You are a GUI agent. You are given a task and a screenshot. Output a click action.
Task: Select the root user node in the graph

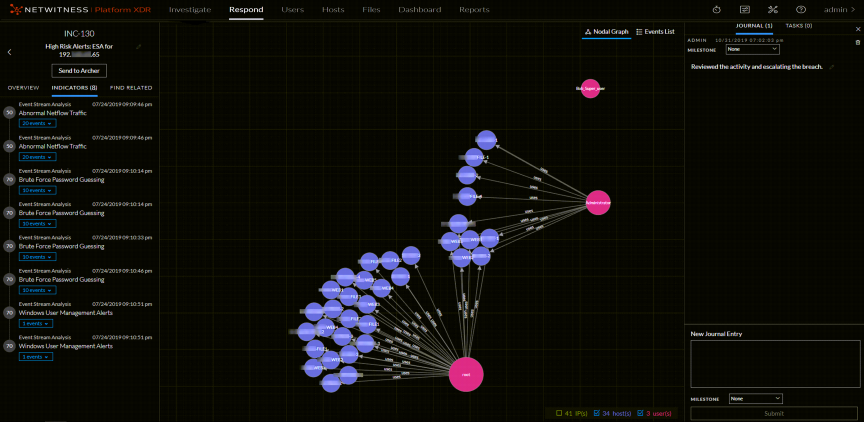pyautogui.click(x=466, y=374)
